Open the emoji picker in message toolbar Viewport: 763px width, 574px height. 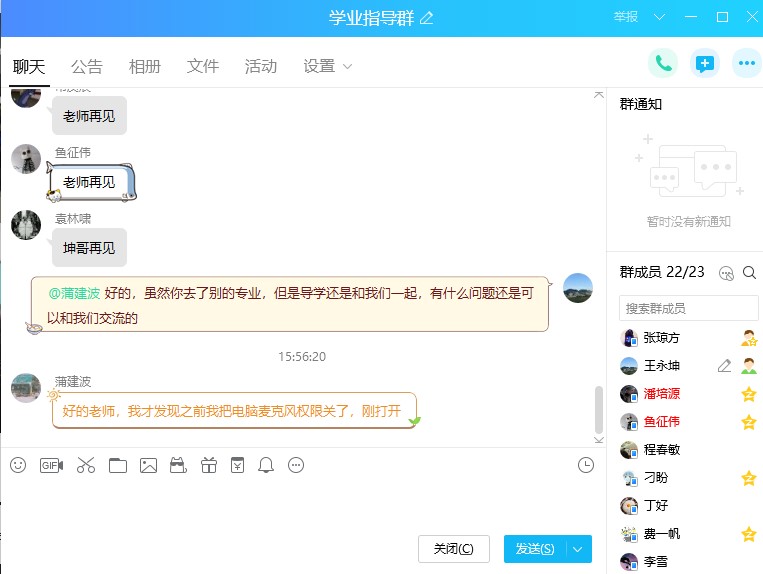click(x=18, y=465)
